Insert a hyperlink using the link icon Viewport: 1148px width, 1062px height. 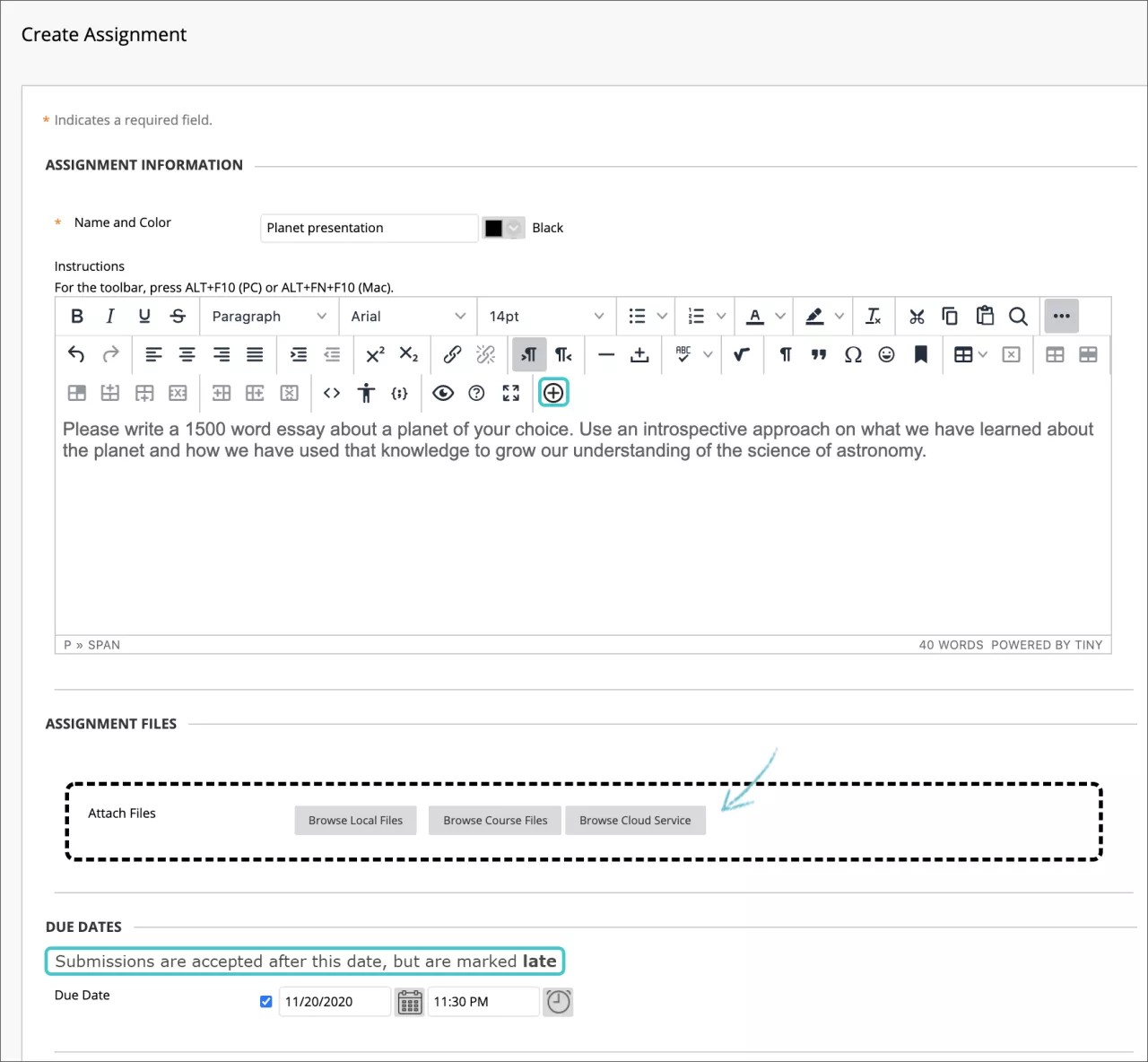pyautogui.click(x=451, y=354)
